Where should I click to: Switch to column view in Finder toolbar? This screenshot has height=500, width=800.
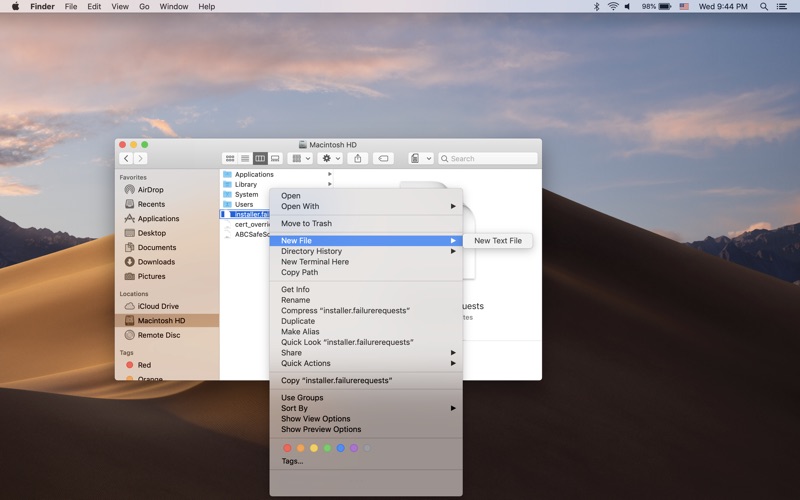[x=260, y=159]
